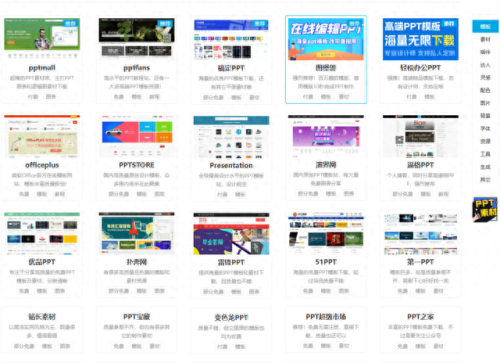Open the 变色龙PPT card title

(231, 317)
